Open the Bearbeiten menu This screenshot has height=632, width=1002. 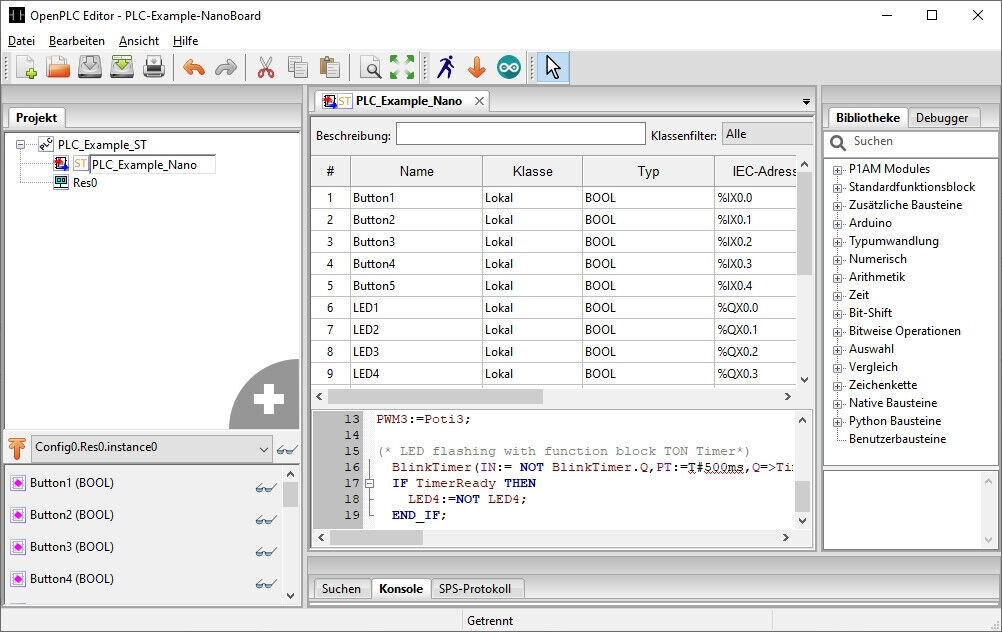click(77, 41)
